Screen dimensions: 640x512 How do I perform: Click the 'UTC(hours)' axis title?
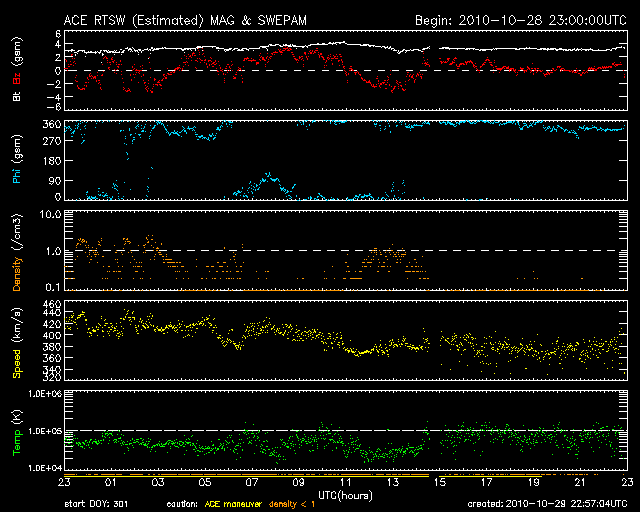pos(345,496)
